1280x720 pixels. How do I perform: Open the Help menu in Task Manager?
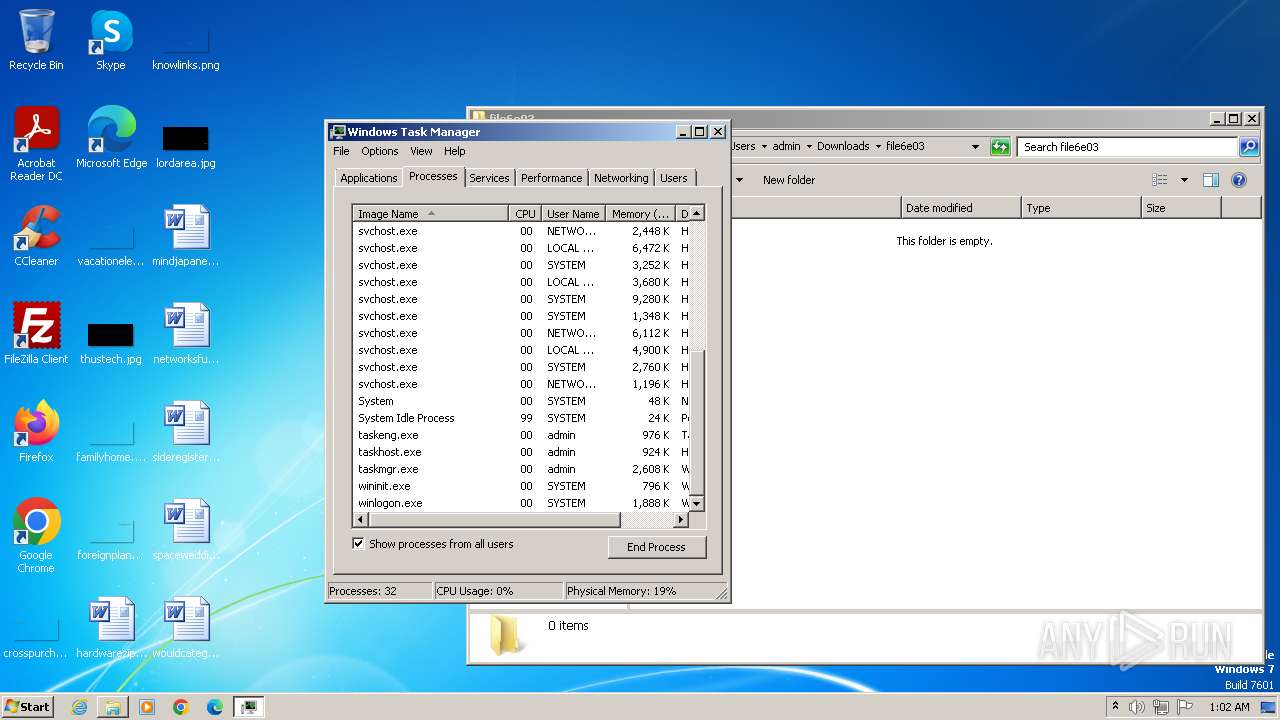(455, 151)
